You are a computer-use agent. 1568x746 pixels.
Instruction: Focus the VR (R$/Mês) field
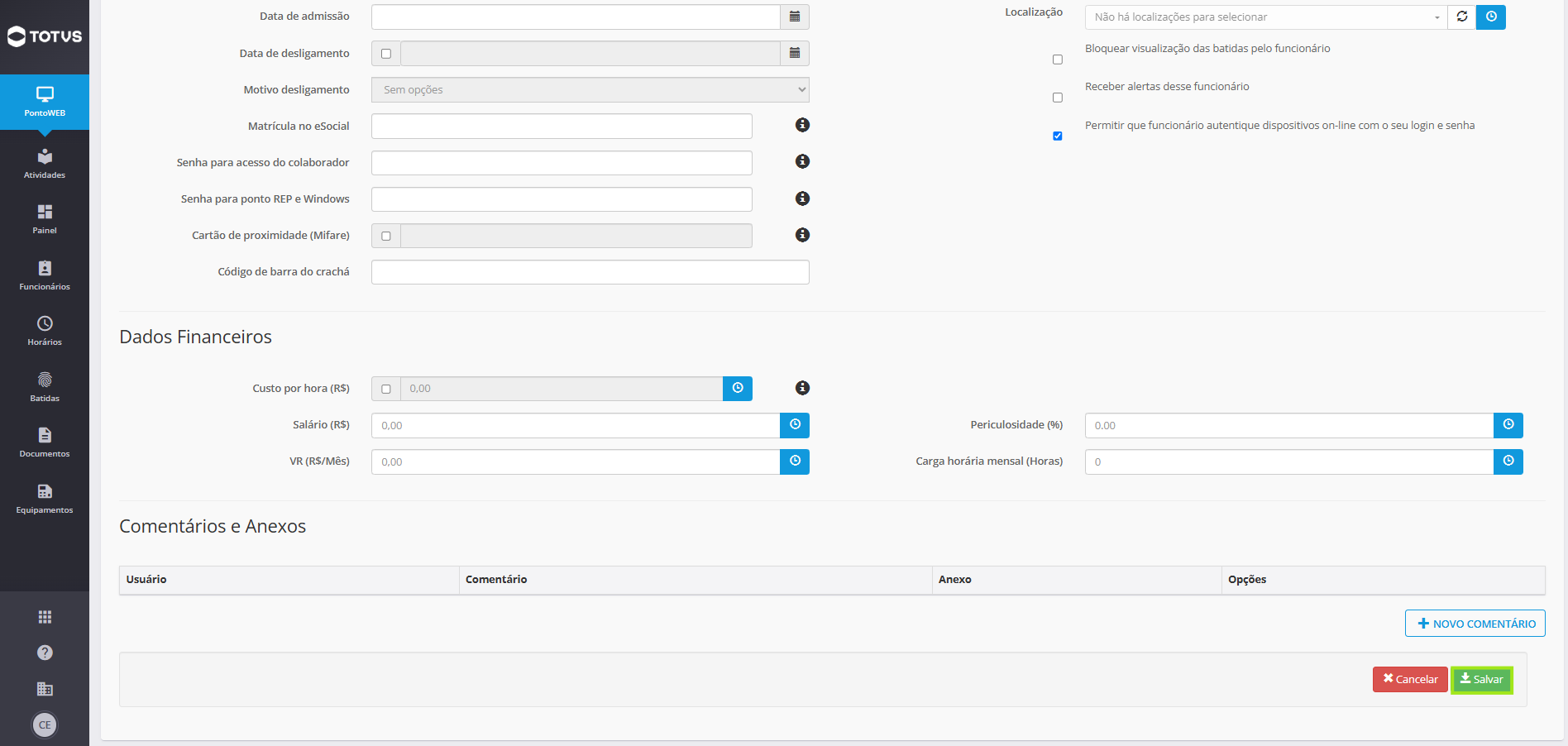coord(576,461)
